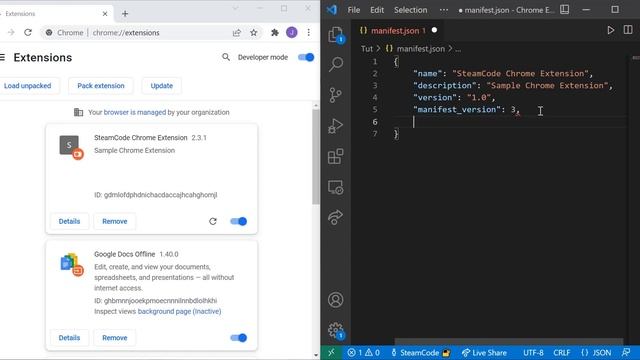Open Details for Google Docs Offline

click(x=69, y=338)
